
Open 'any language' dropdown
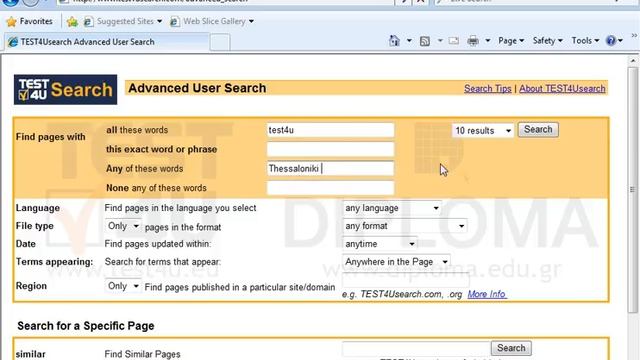(391, 208)
